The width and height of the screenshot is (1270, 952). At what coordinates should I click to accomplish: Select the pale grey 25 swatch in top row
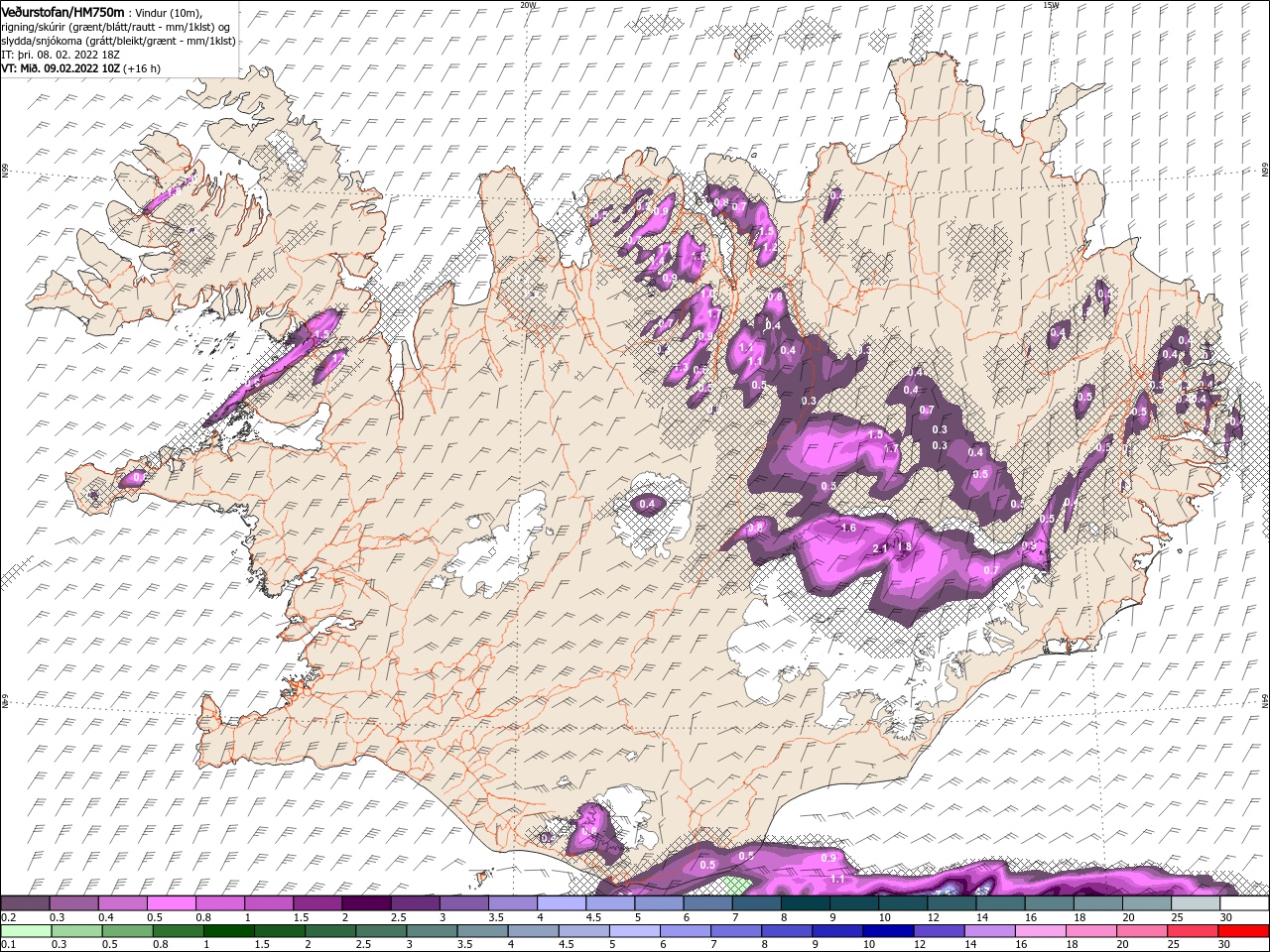[1196, 903]
